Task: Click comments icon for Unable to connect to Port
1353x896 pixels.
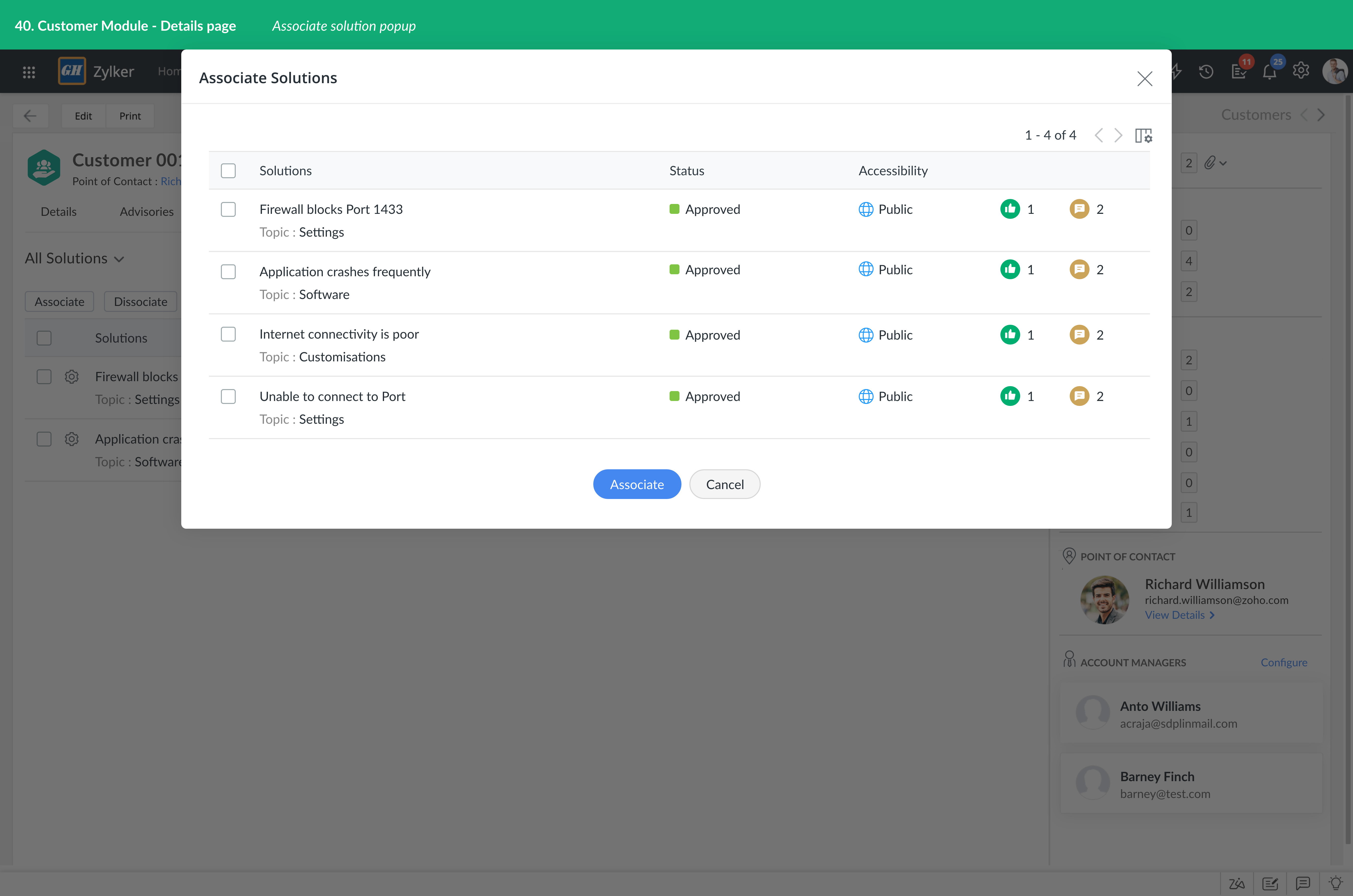Action: [x=1079, y=396]
